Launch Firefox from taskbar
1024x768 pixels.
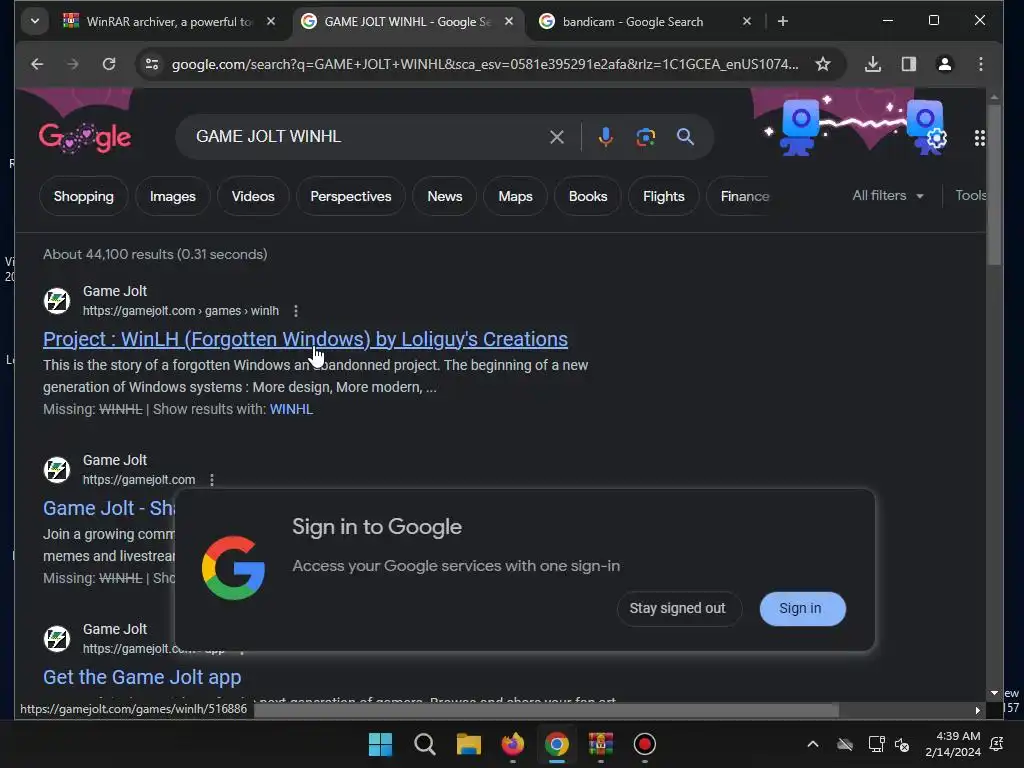tap(513, 744)
